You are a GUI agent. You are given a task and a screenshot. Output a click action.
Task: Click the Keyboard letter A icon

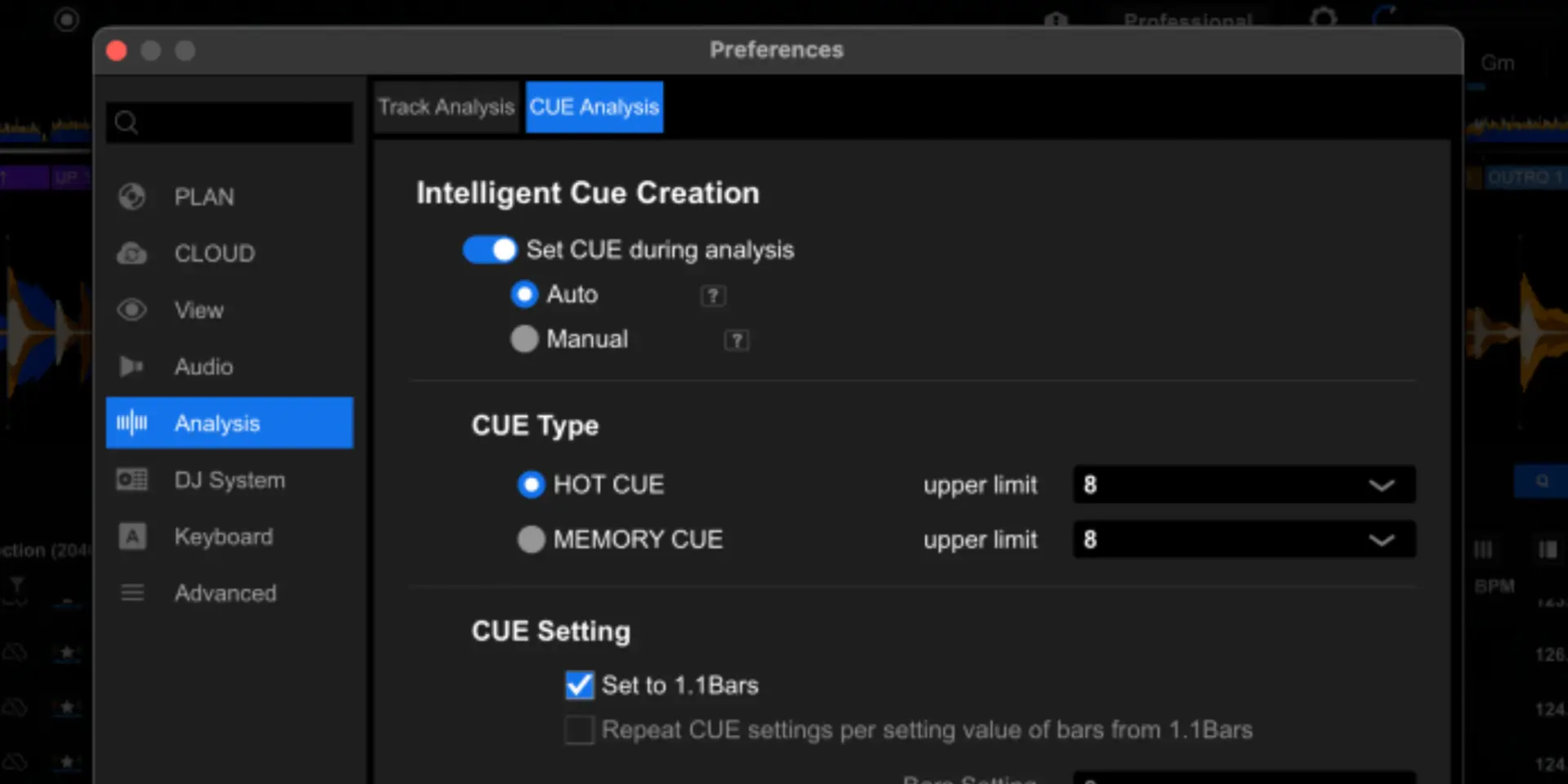click(132, 537)
